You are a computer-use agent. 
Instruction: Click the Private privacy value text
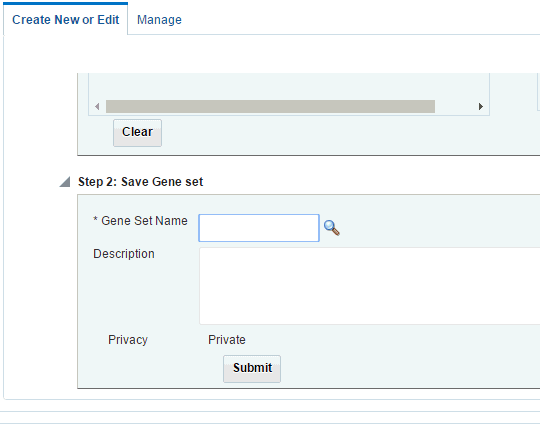point(227,340)
